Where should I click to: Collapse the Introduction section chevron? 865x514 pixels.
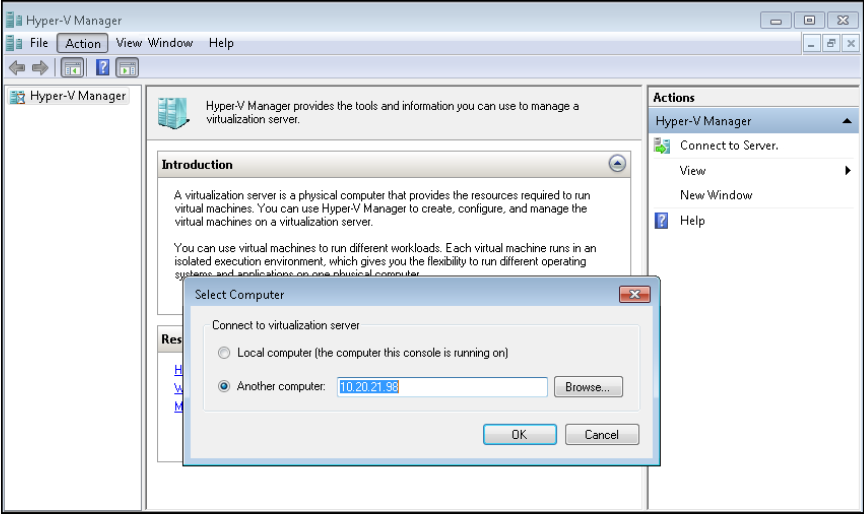pos(617,164)
